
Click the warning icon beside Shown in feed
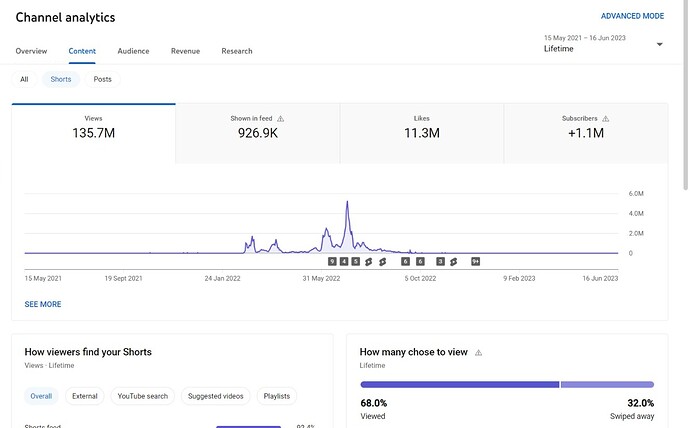[280, 119]
